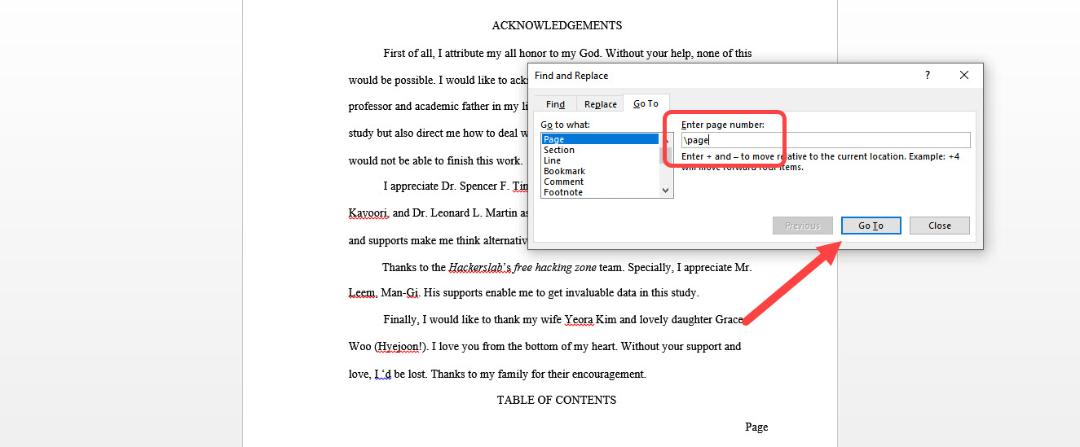Switch to the Find tab

555,104
